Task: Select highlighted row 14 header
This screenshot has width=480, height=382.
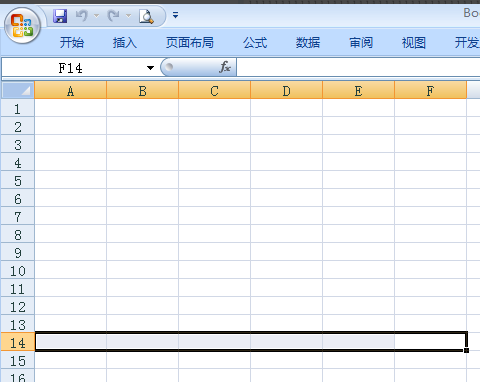Action: click(x=18, y=343)
